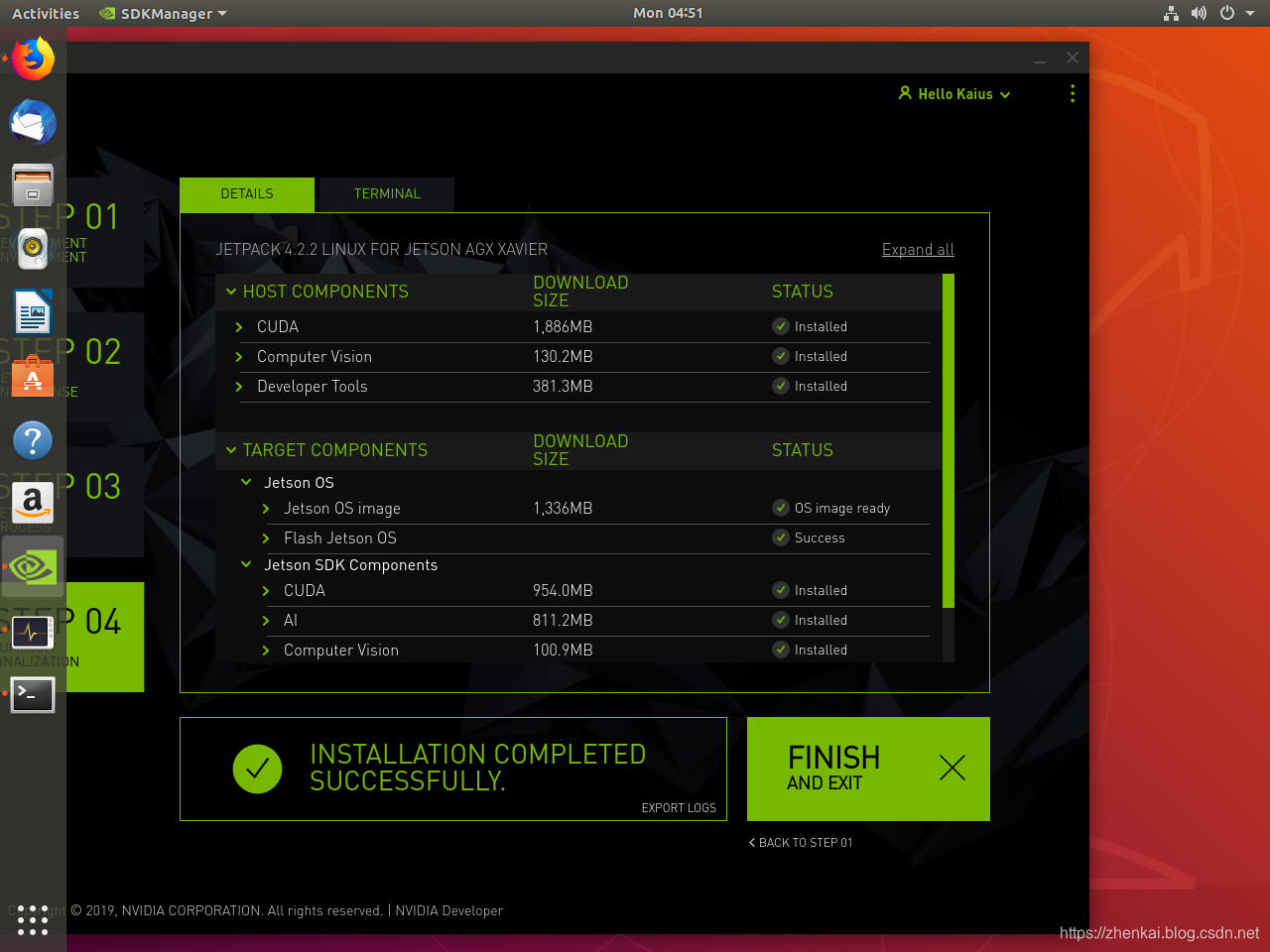Select the NVIDIA SDKManager dock icon
The height and width of the screenshot is (952, 1270).
click(x=33, y=566)
